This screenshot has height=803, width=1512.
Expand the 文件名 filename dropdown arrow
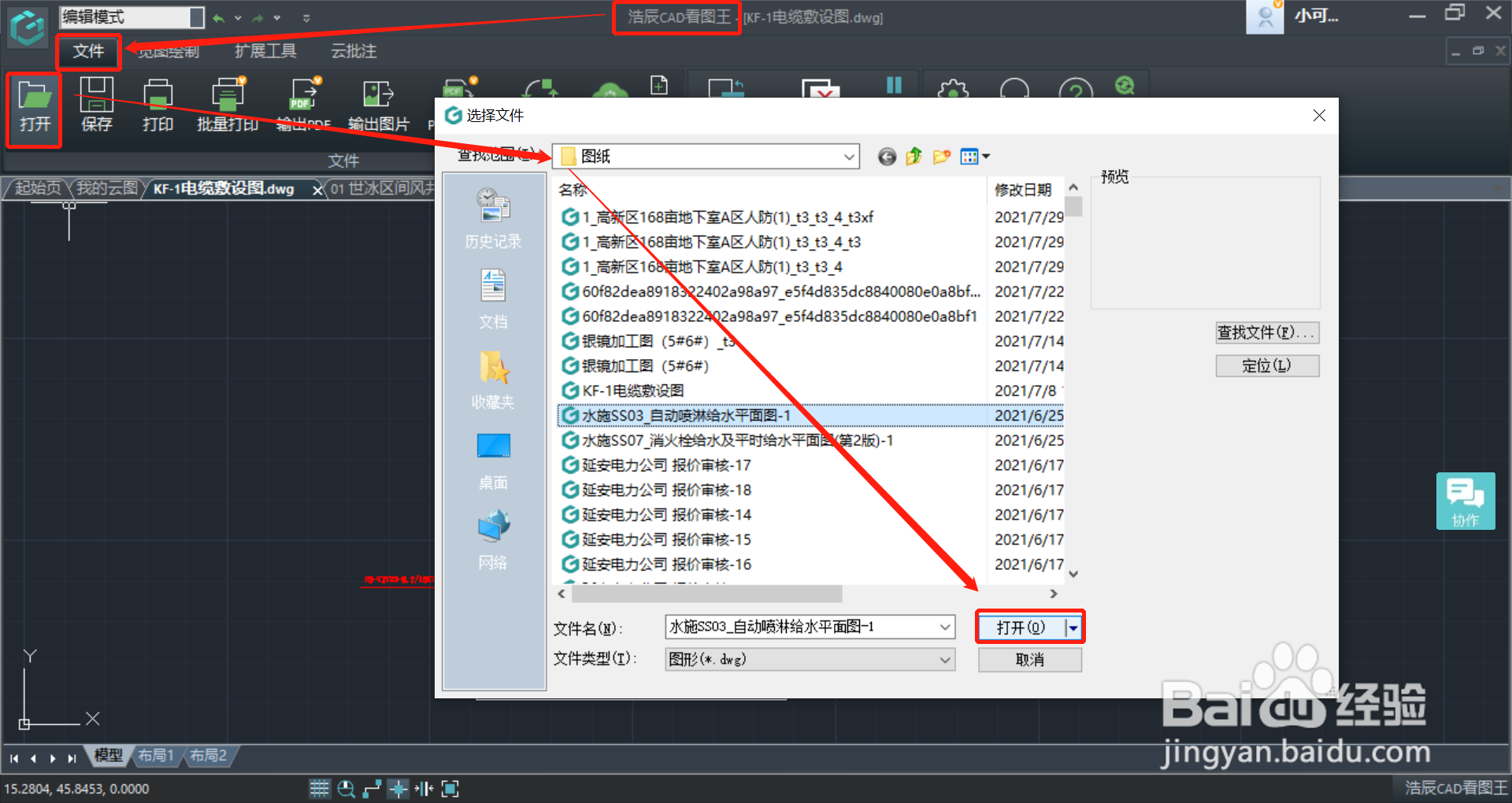point(945,627)
